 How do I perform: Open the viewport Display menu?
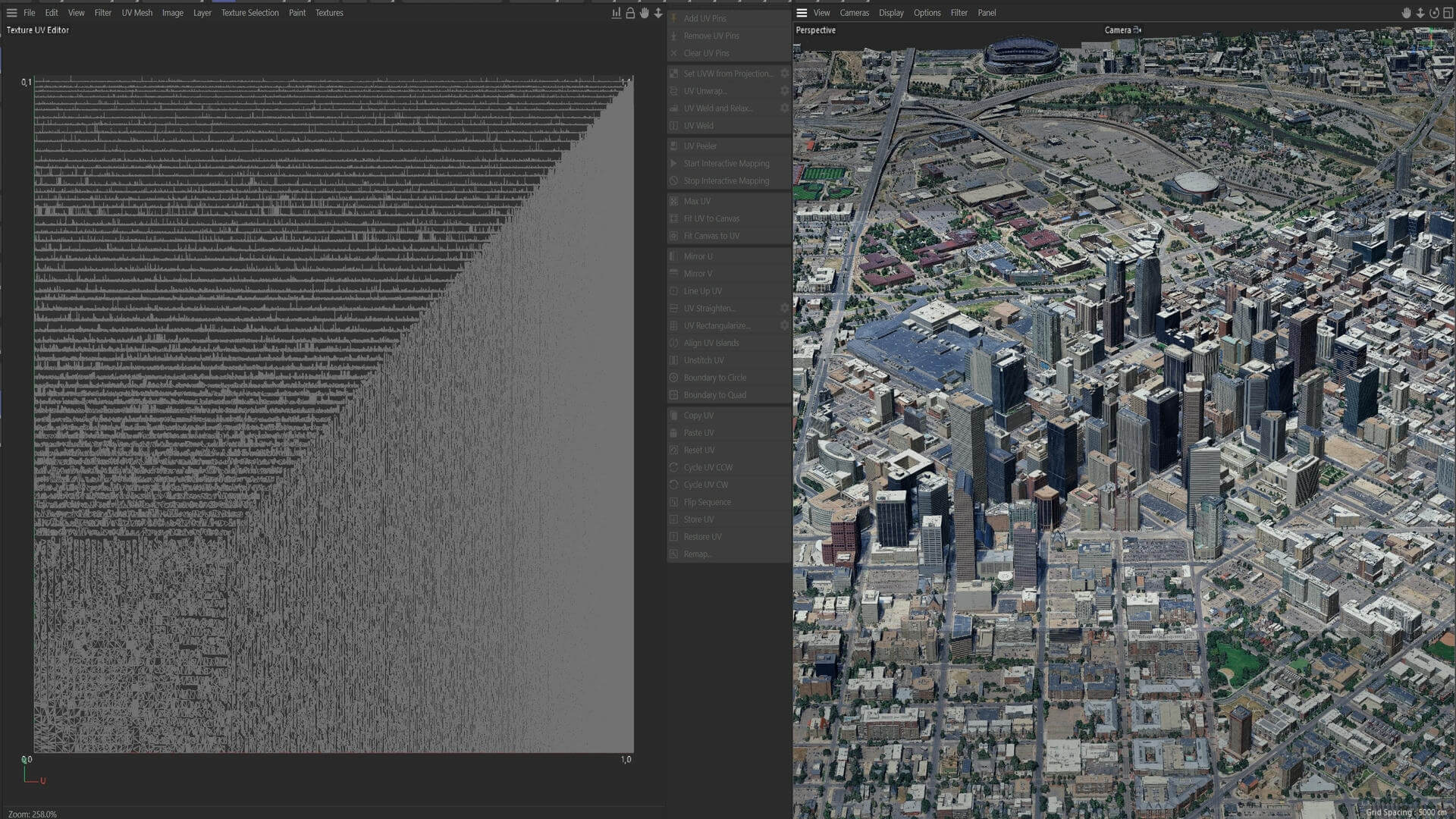pos(891,13)
